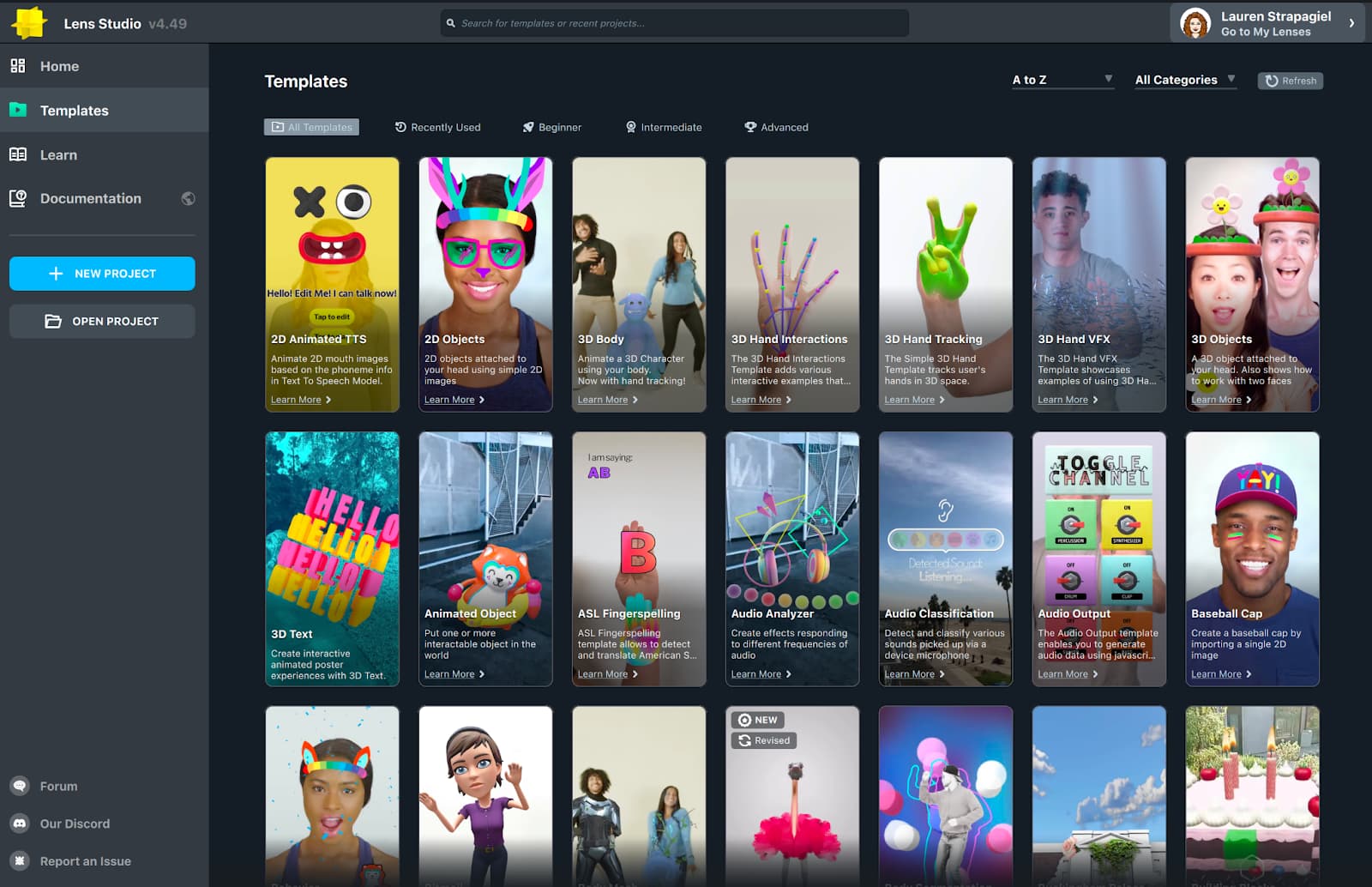The width and height of the screenshot is (1372, 887).
Task: Switch to the Advanced filter tab
Action: coord(776,127)
